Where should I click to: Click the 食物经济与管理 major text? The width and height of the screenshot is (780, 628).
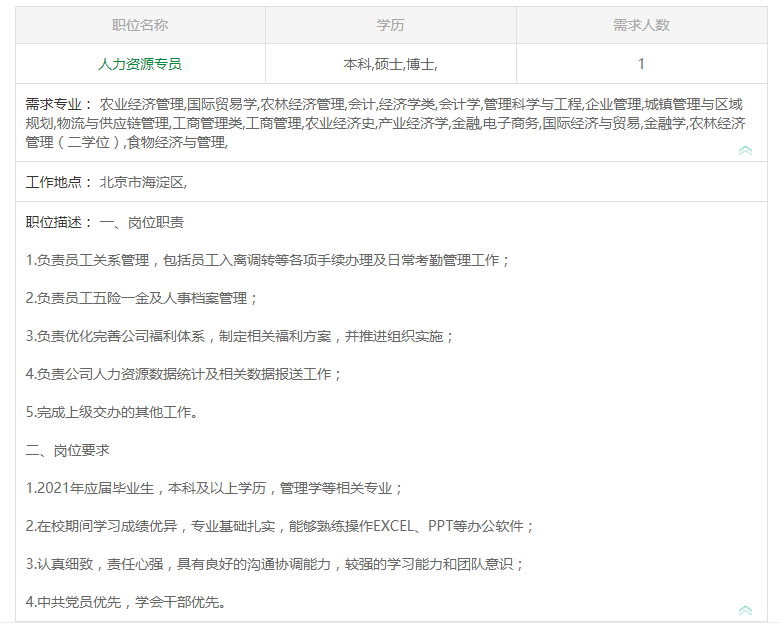coord(177,143)
